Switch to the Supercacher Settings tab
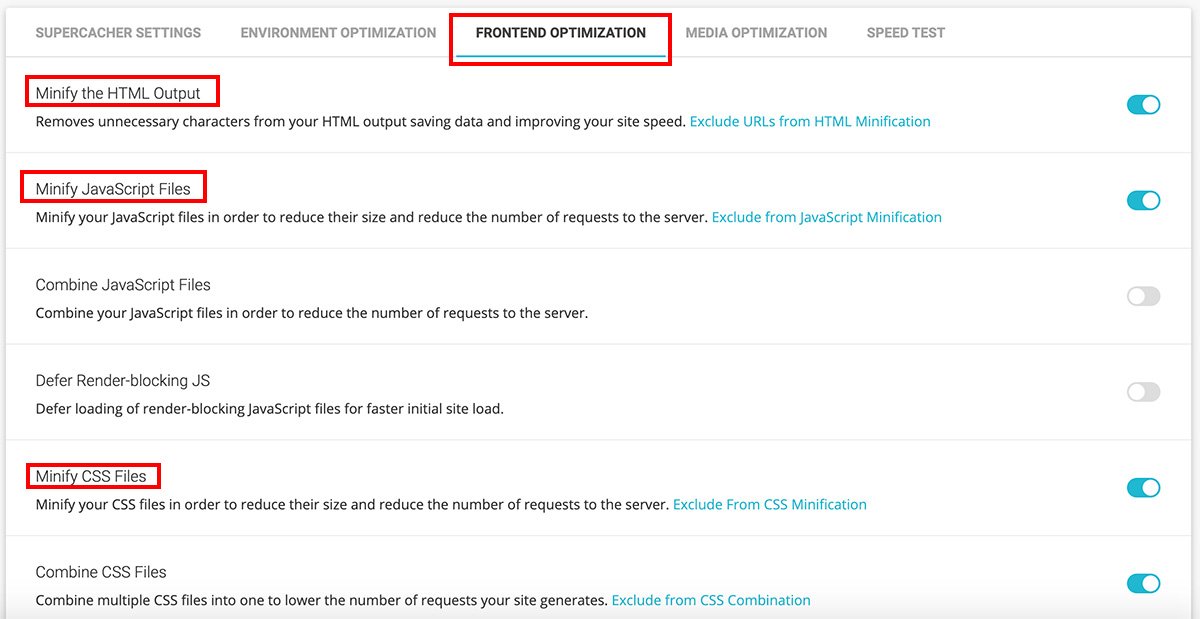 click(x=118, y=32)
